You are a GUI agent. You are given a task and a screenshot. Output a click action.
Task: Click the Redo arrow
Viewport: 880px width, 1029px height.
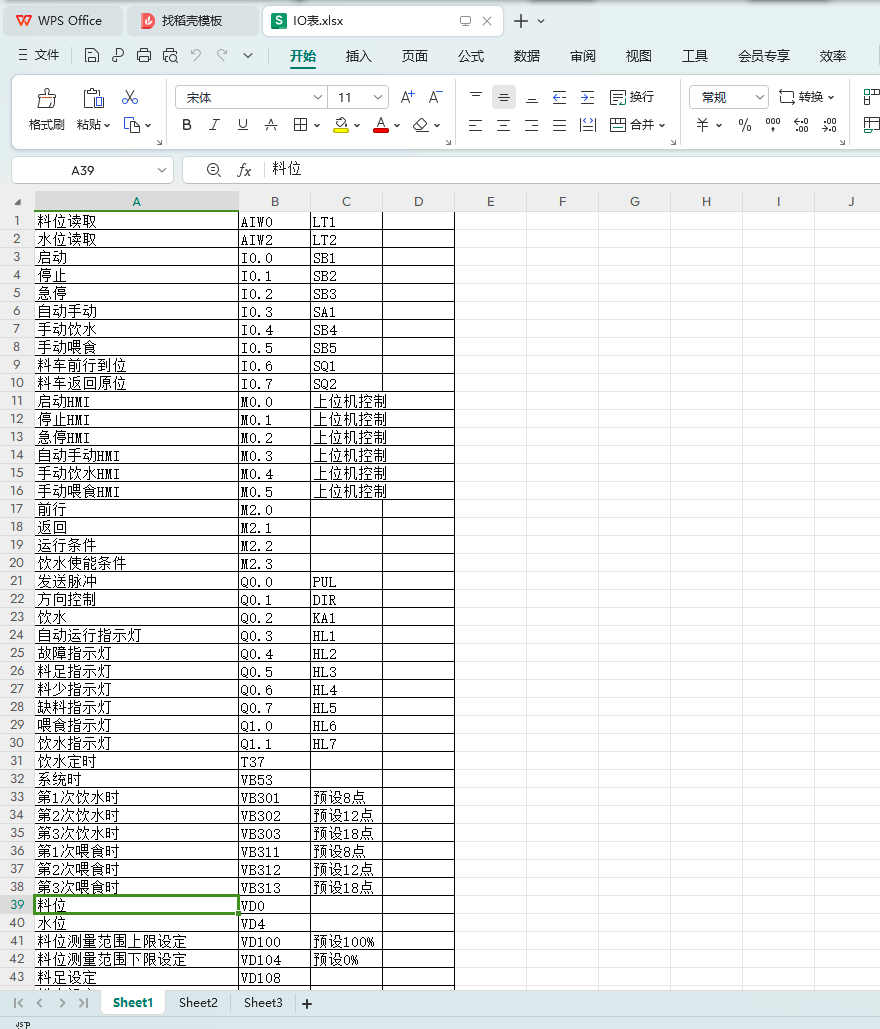(222, 56)
